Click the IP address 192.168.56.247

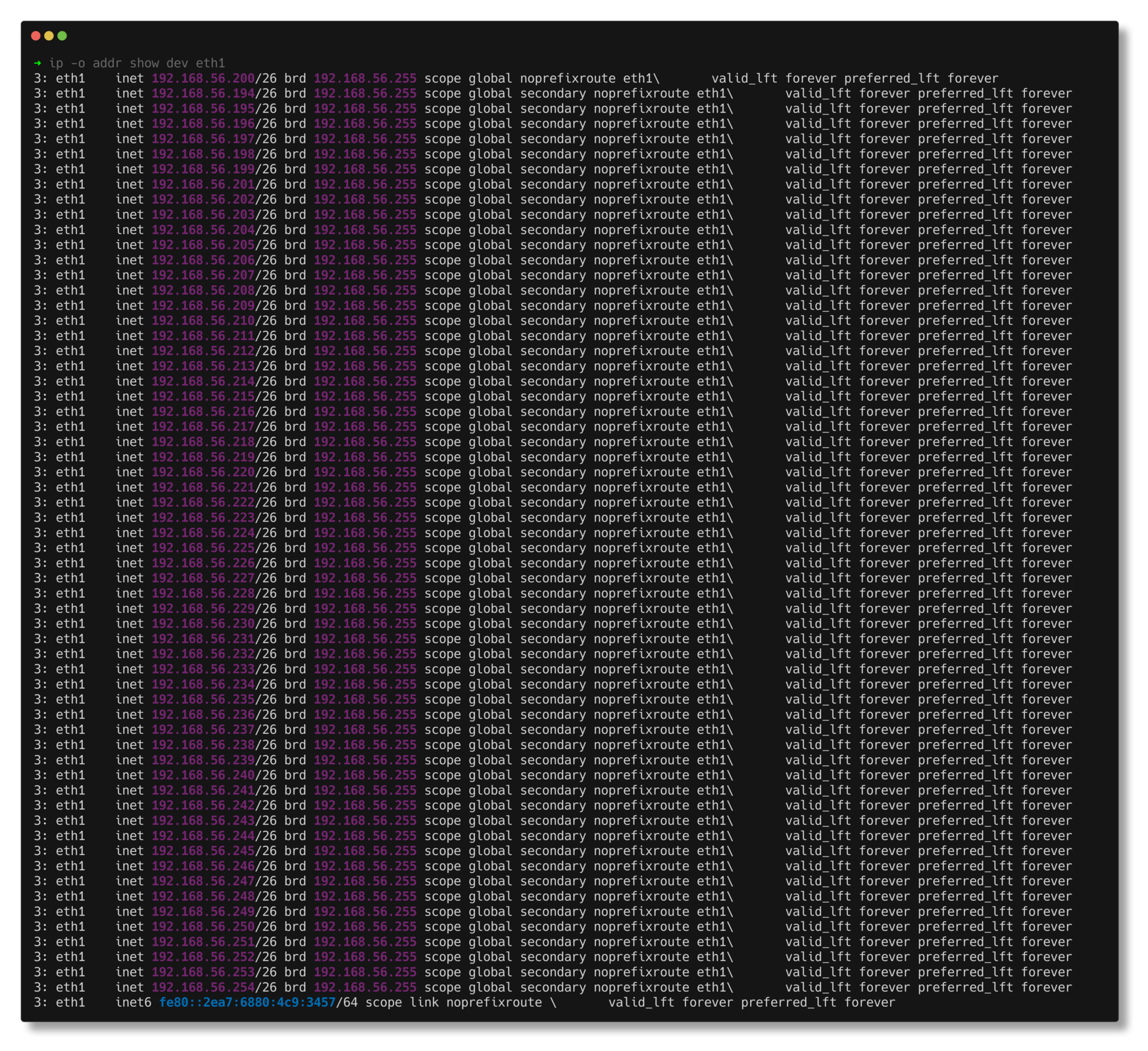tap(203, 881)
